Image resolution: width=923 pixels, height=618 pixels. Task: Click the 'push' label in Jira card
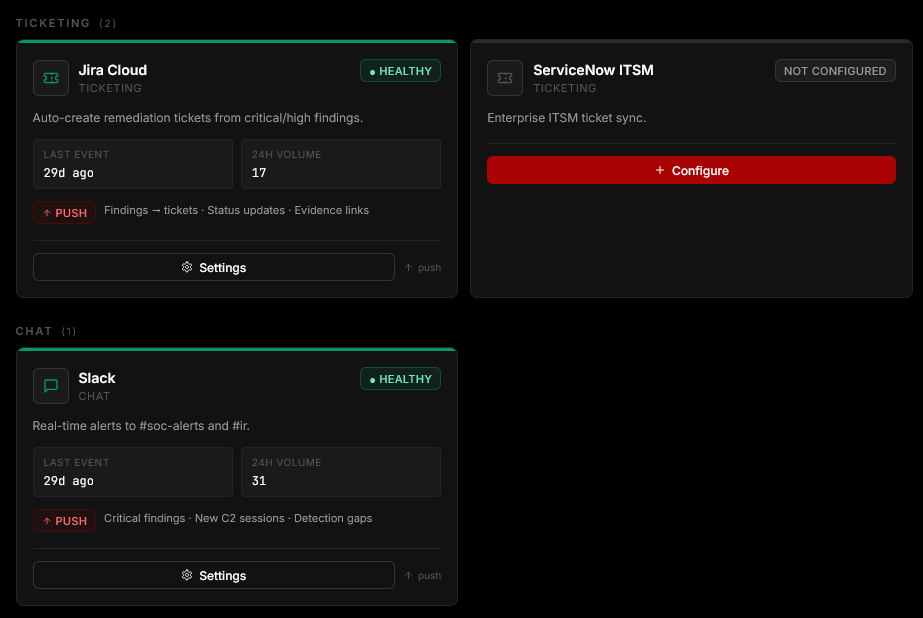[429, 267]
